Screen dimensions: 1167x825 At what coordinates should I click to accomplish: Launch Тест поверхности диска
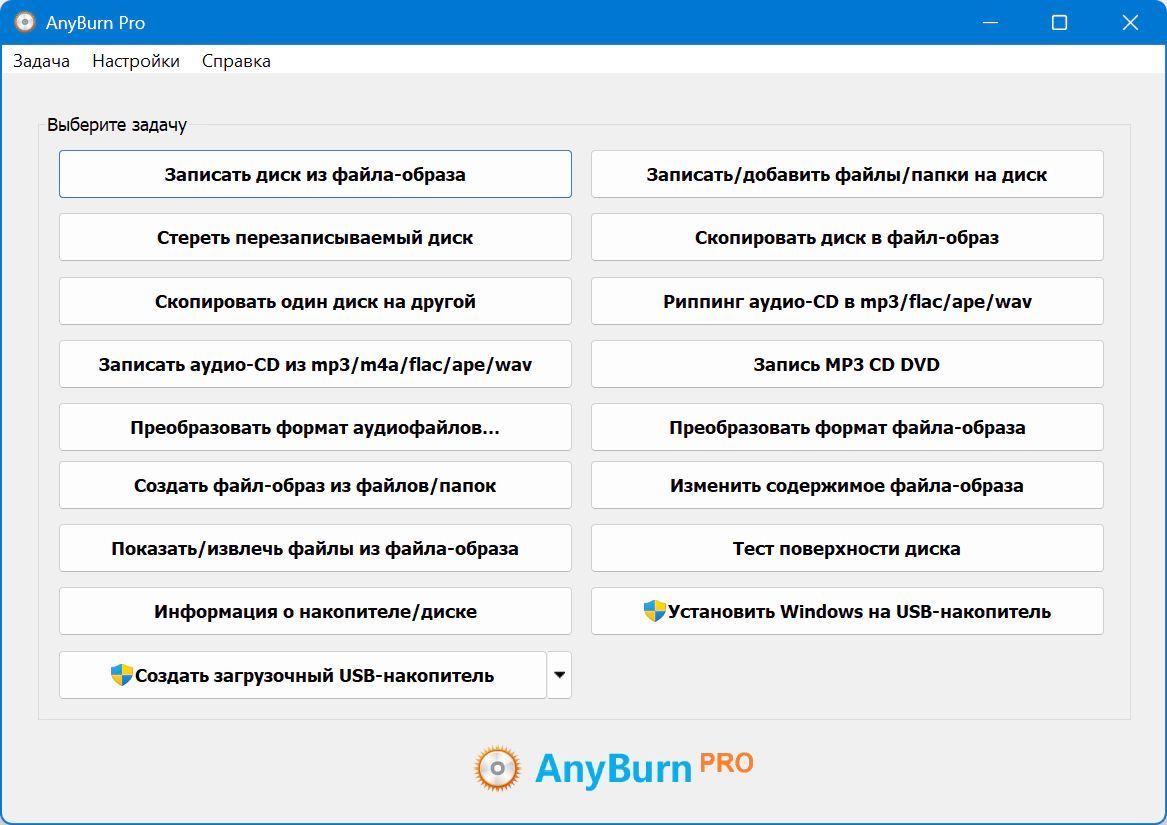tap(847, 549)
